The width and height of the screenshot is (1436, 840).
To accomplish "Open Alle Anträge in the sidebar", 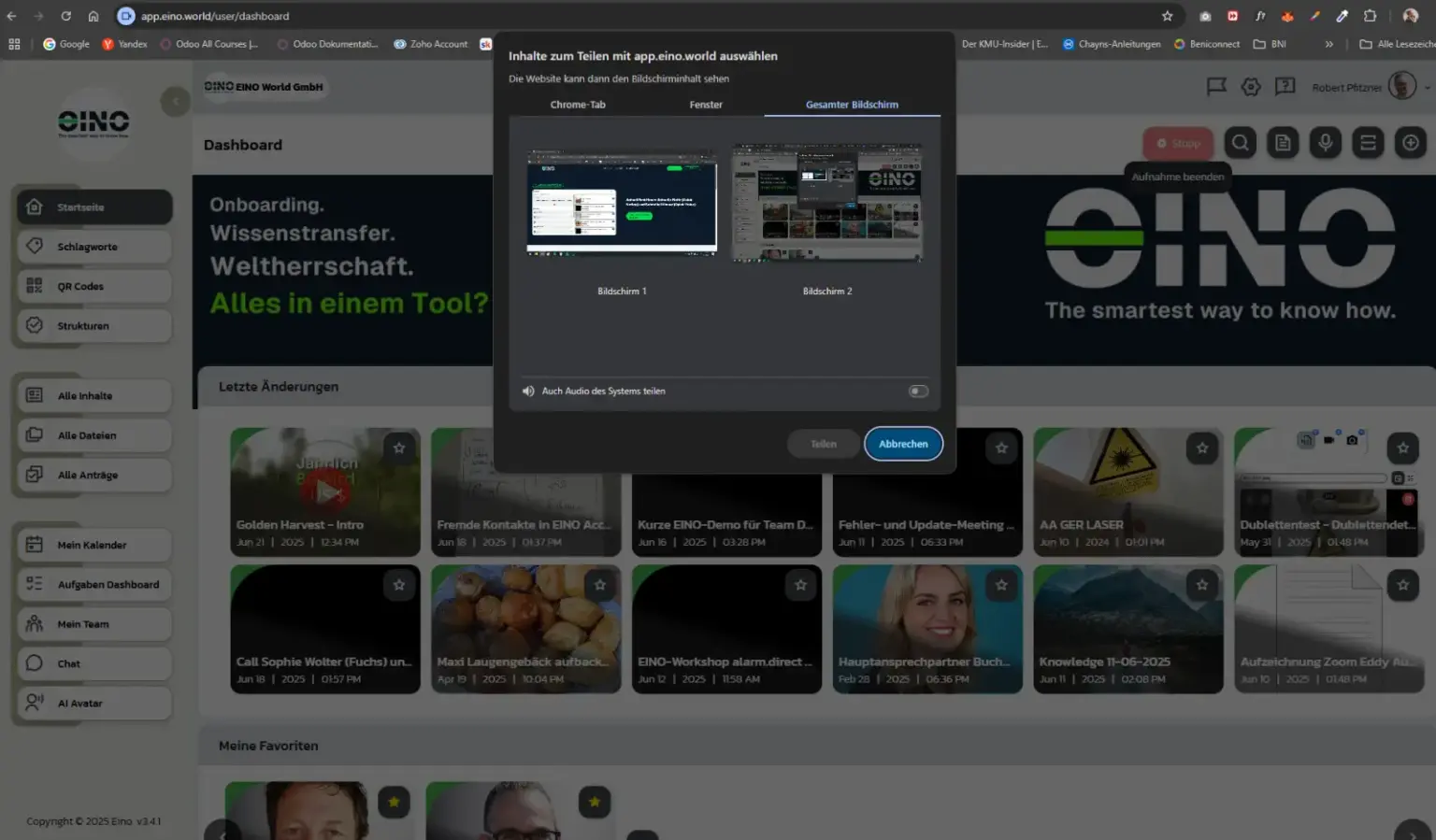I will (x=94, y=475).
